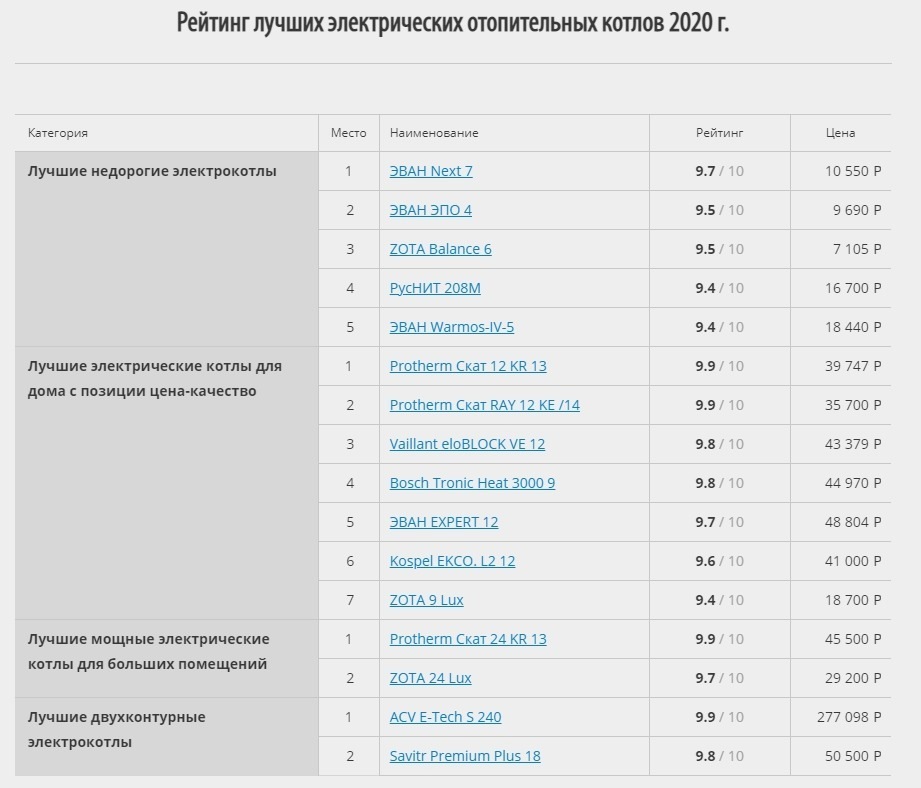This screenshot has height=788, width=921.
Task: Click the rating in the Vaillant eloBLOCK row
Action: (x=720, y=444)
